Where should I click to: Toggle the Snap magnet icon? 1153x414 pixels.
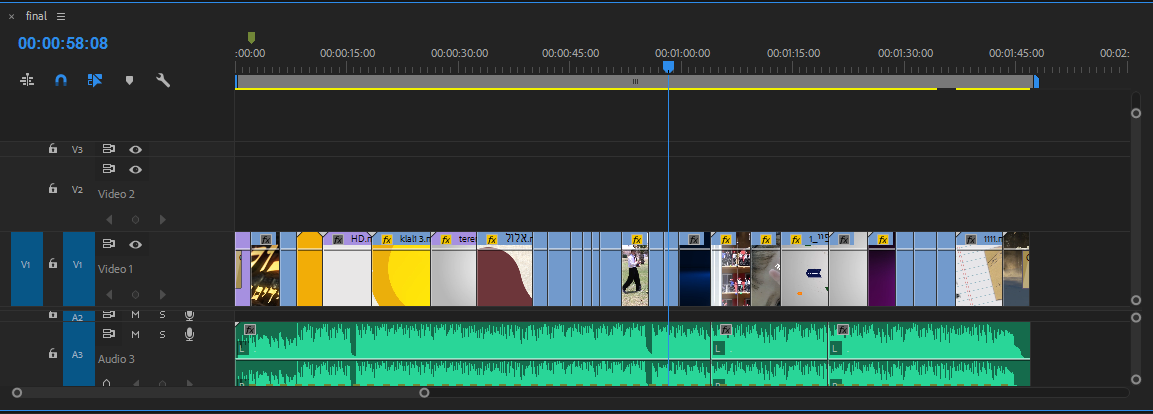[x=61, y=80]
